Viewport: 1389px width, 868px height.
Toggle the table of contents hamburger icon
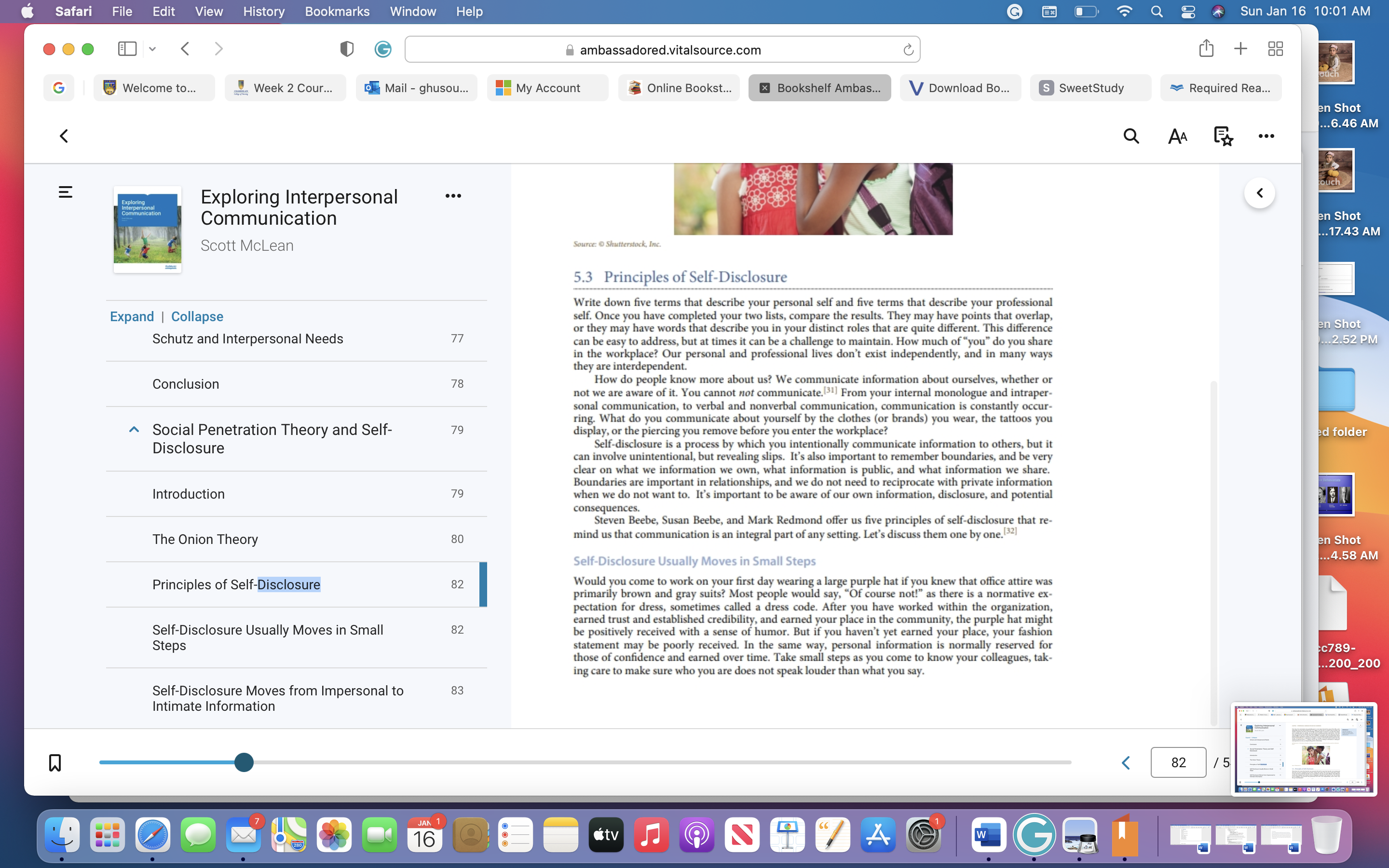pos(66,192)
